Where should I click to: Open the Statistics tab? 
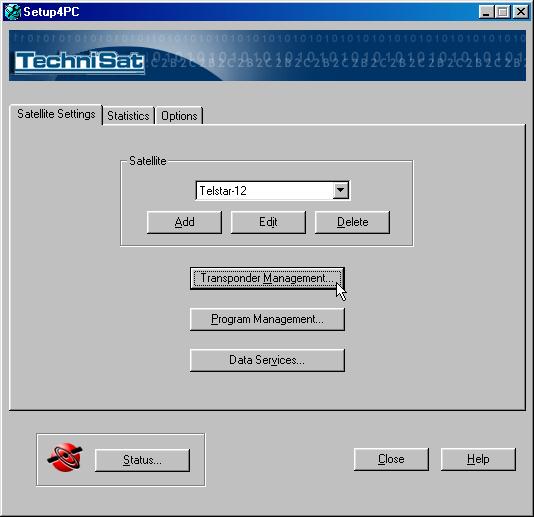pyautogui.click(x=128, y=116)
